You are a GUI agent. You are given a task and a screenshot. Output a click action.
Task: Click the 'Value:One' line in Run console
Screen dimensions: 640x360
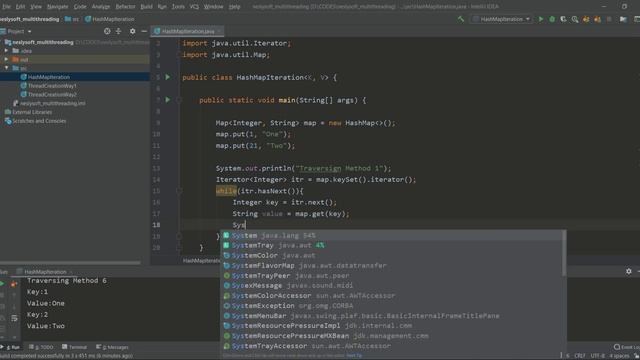click(46, 303)
